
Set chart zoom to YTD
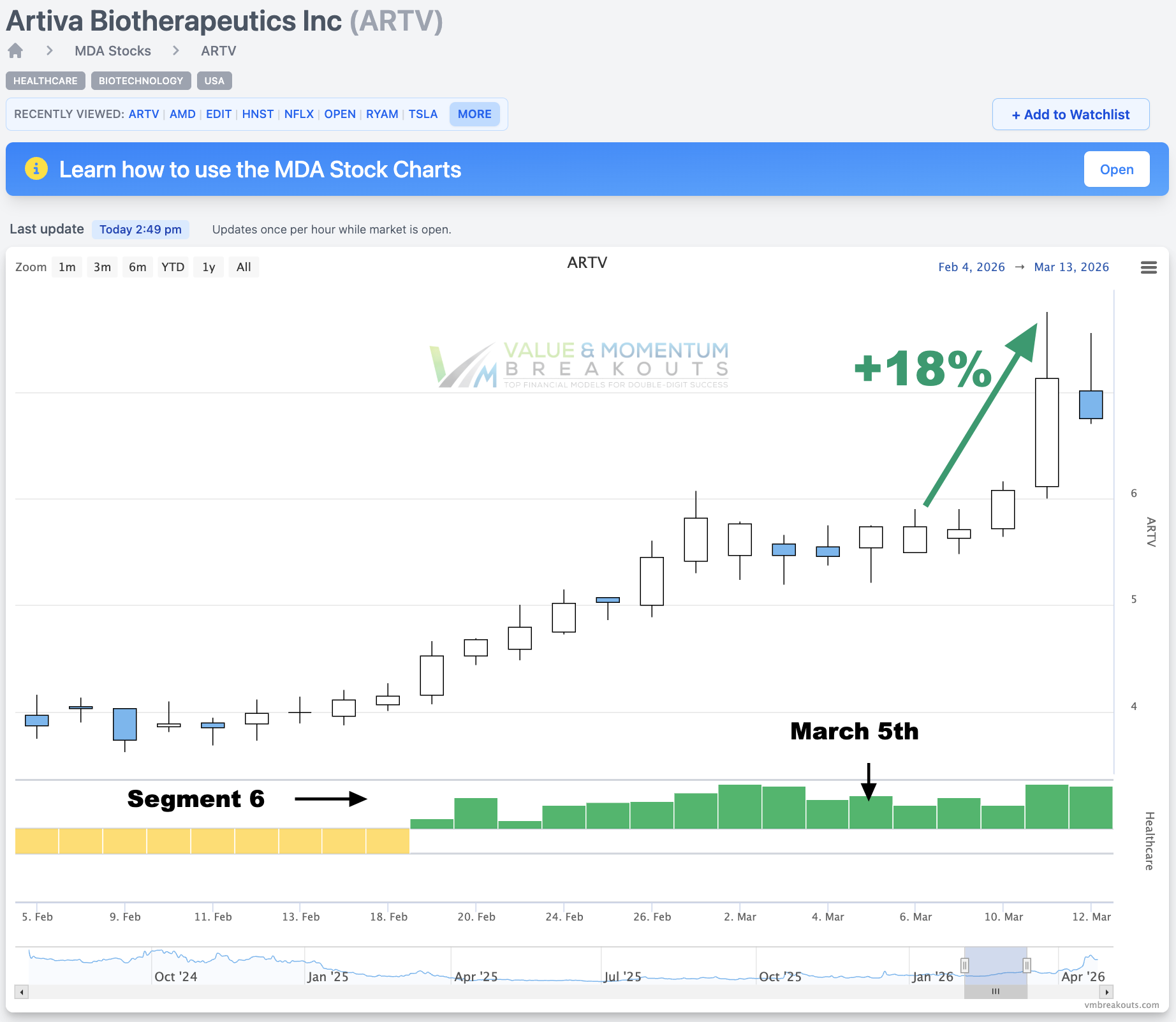pyautogui.click(x=173, y=267)
